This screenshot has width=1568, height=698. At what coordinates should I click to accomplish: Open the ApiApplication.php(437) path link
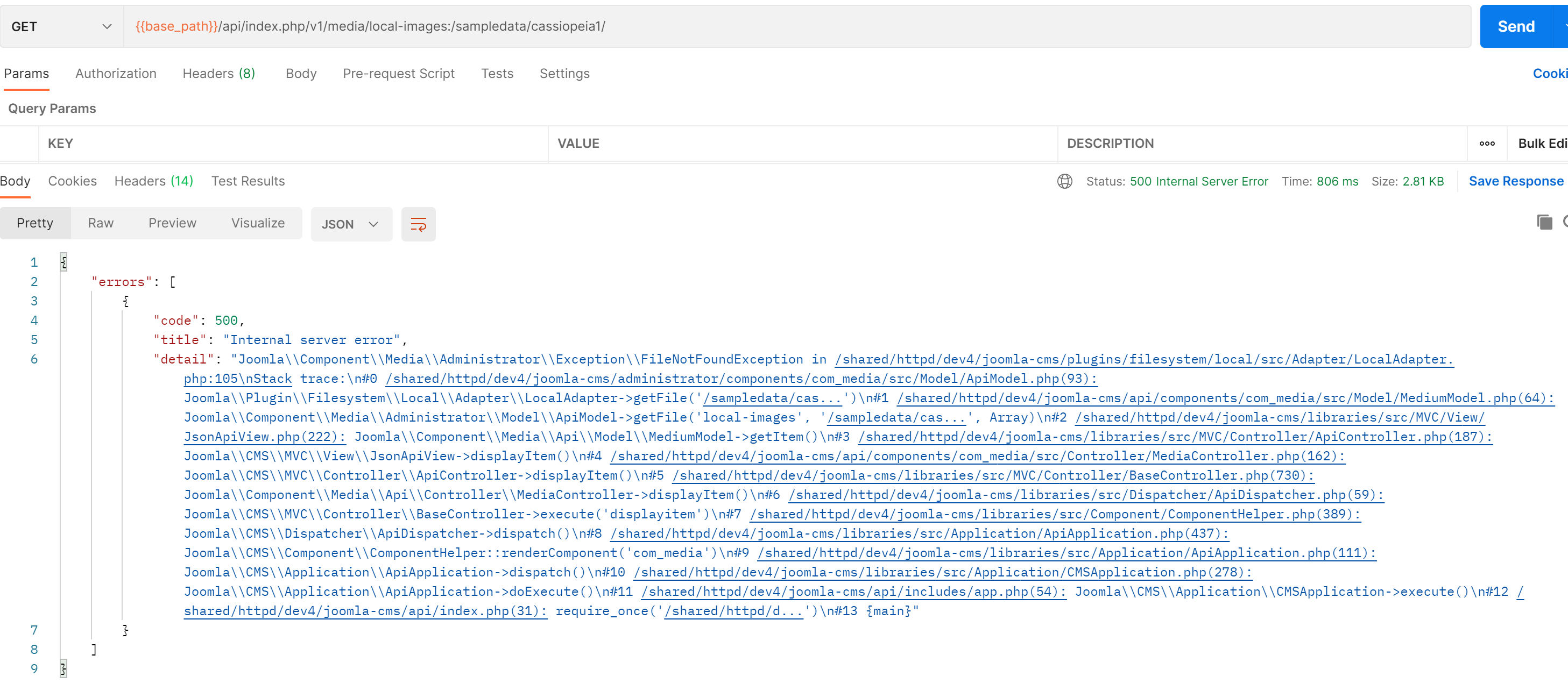[x=919, y=533]
